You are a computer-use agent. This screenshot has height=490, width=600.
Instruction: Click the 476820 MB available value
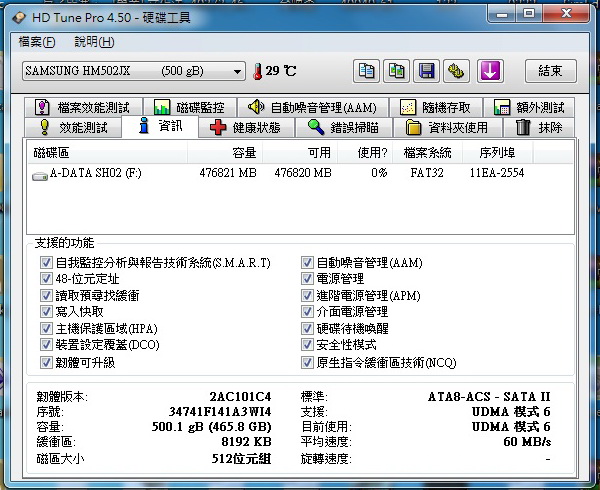pyautogui.click(x=303, y=173)
